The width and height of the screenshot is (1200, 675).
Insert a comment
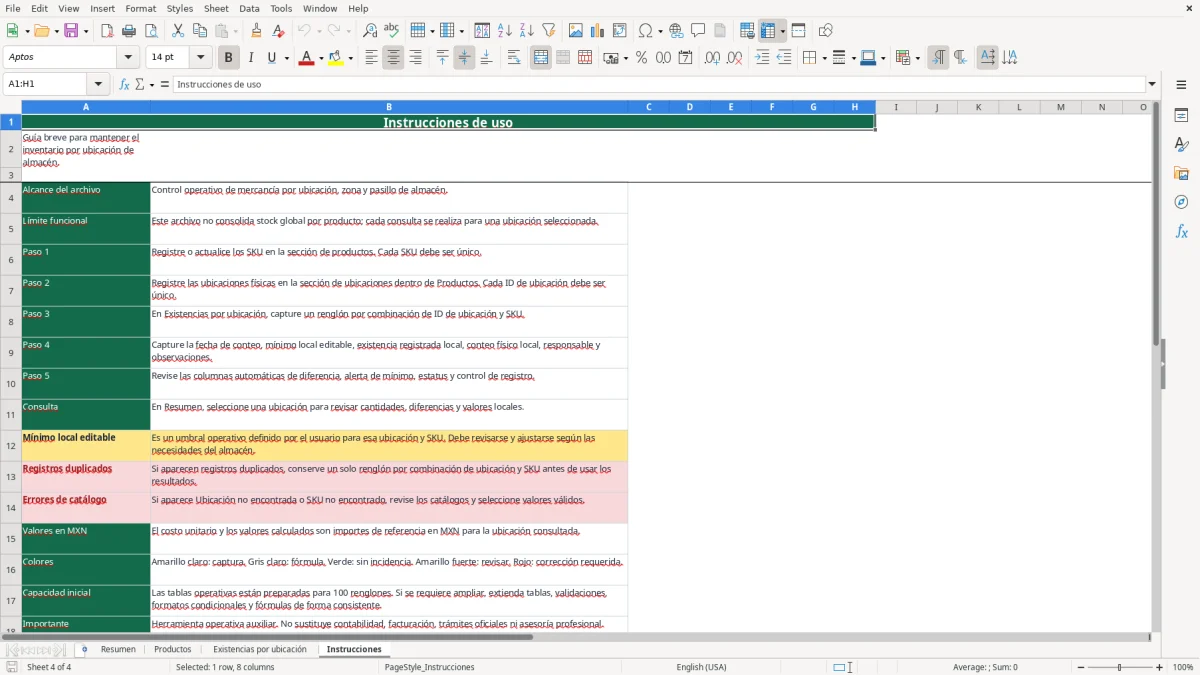point(698,31)
